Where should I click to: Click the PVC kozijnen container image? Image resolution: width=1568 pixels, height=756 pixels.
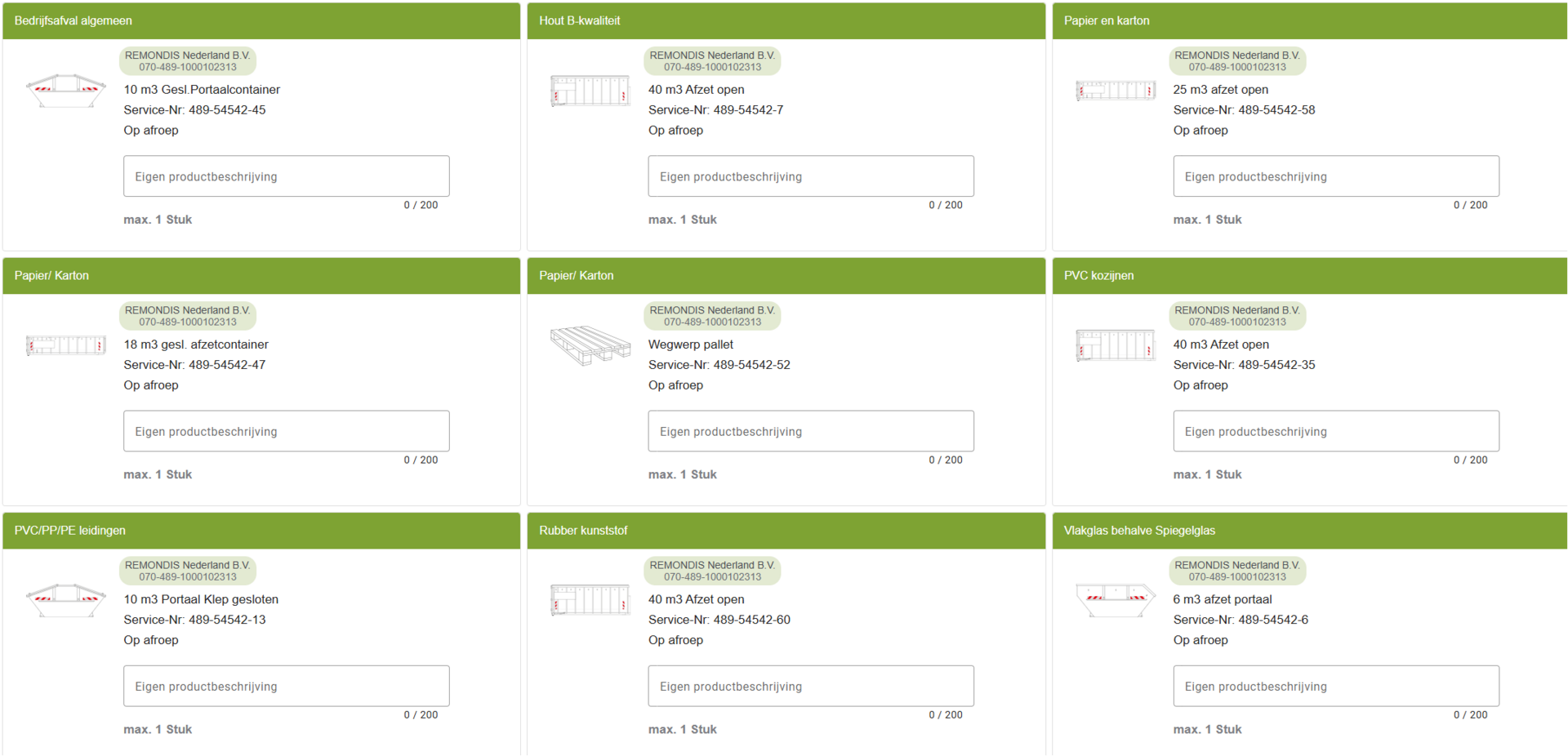click(x=1115, y=345)
